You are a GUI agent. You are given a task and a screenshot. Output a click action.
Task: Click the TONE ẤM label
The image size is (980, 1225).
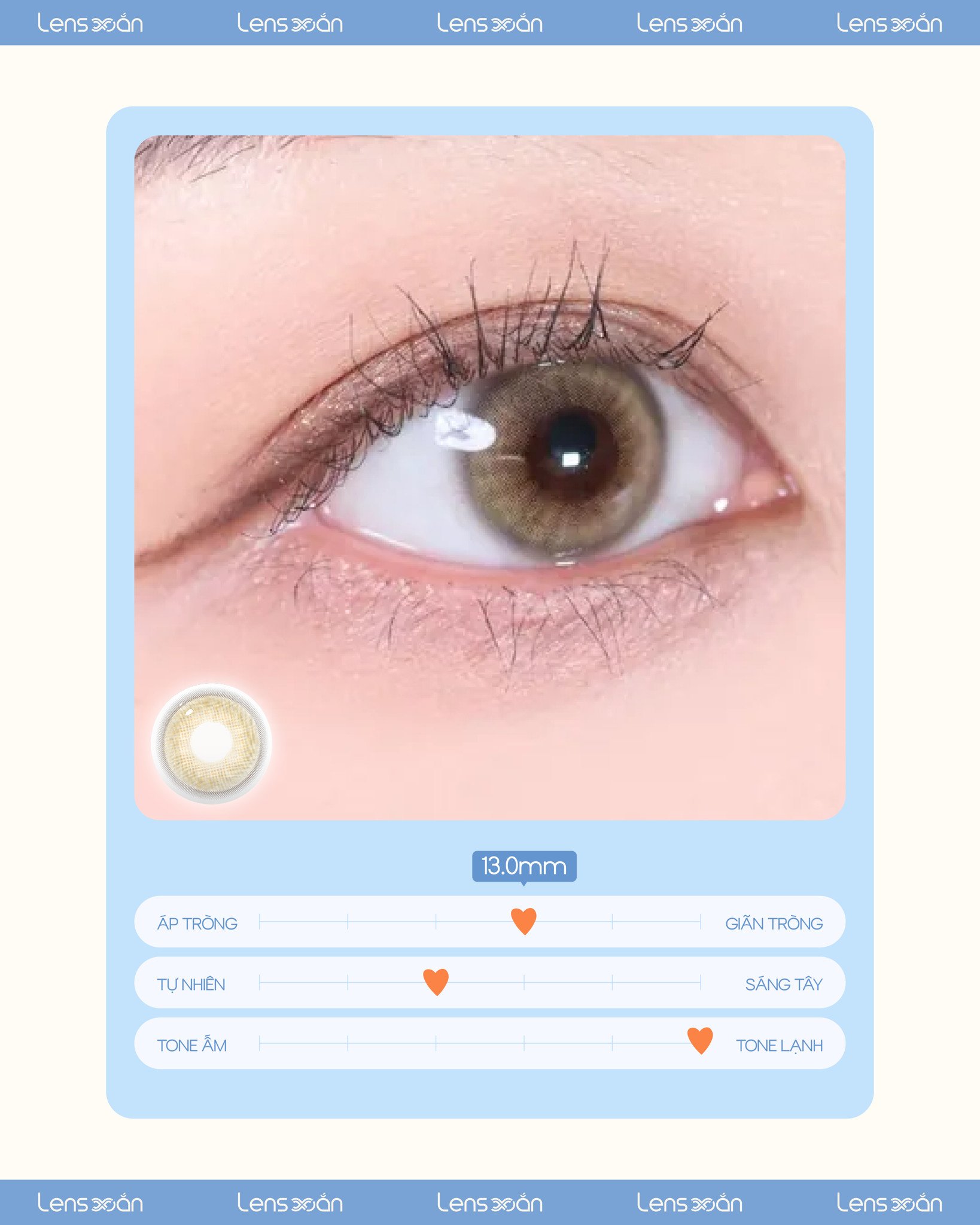[x=191, y=1045]
